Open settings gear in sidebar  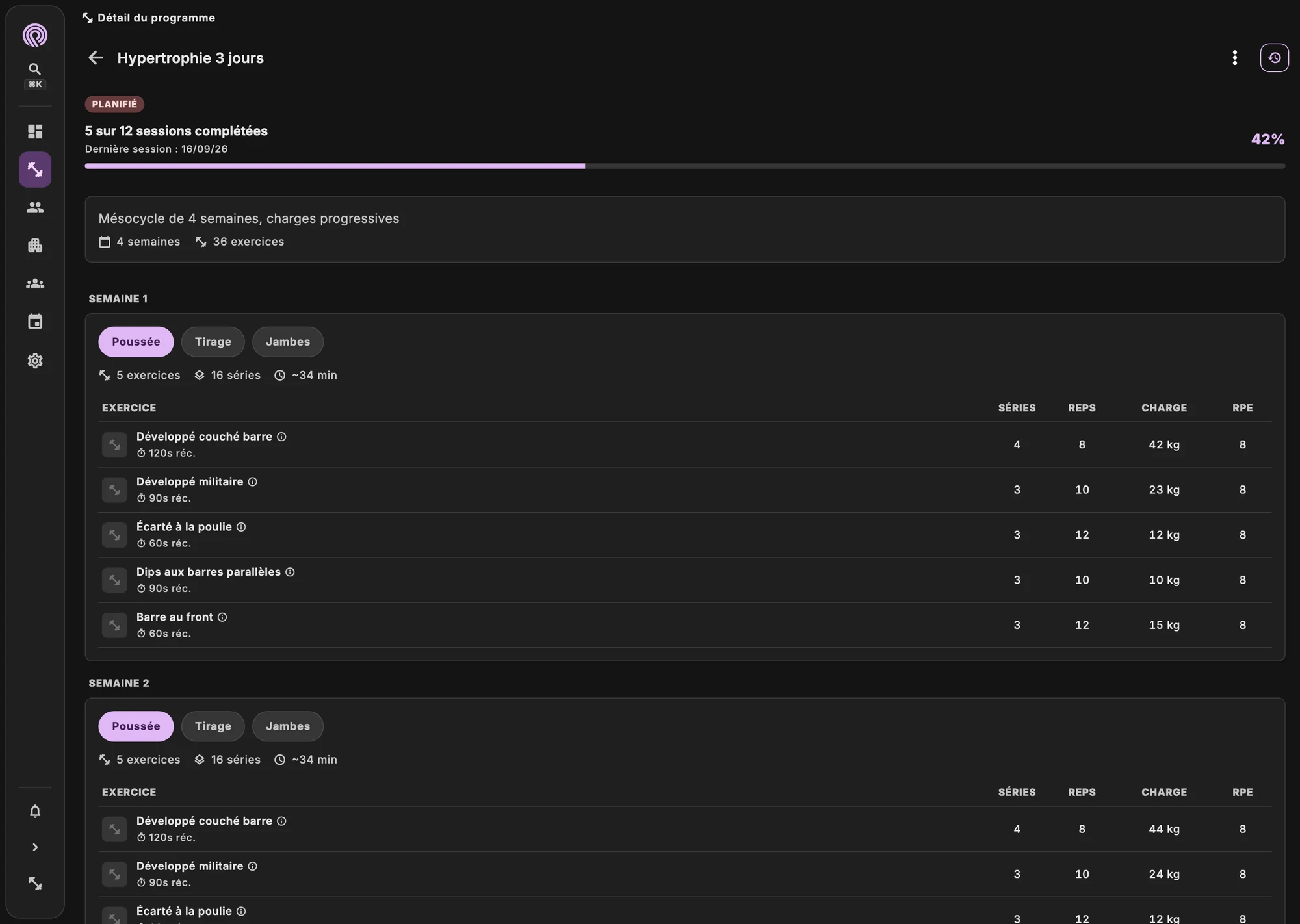click(x=35, y=361)
